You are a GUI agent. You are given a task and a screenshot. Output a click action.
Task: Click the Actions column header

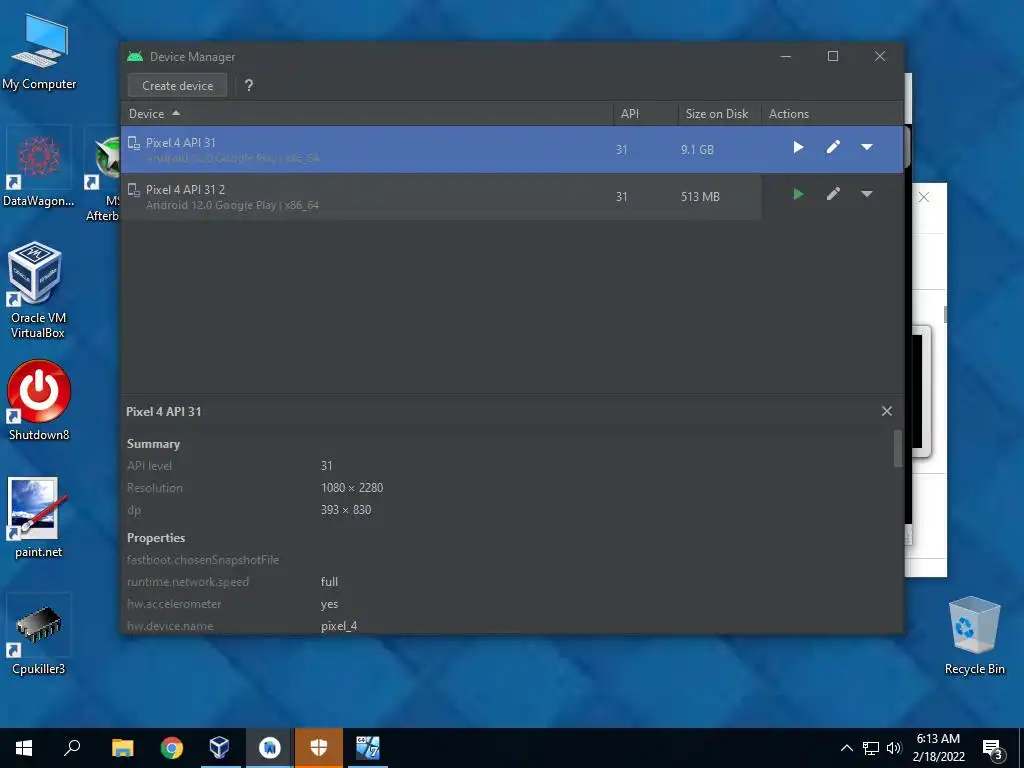click(832, 114)
